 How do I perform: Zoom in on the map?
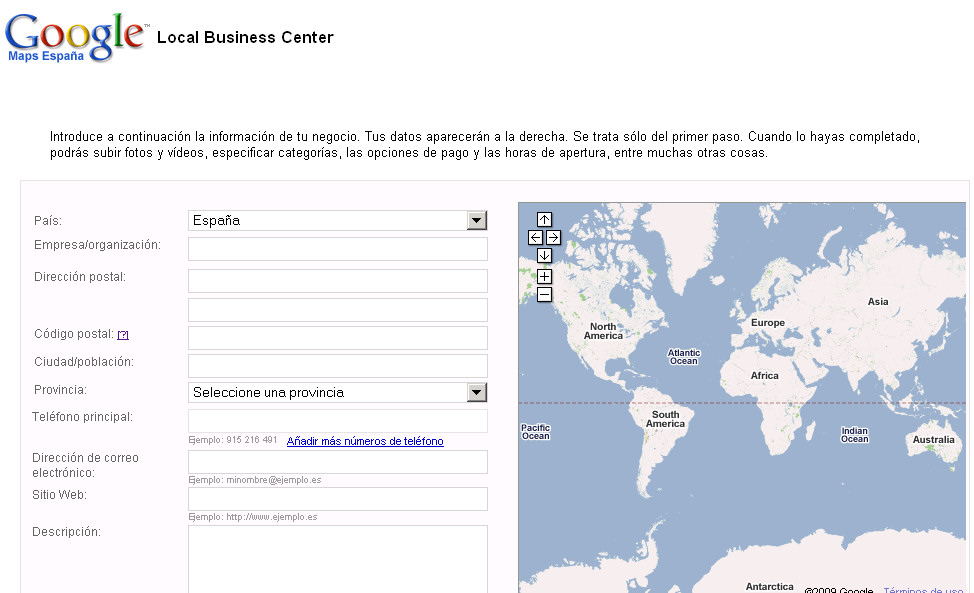pos(544,276)
